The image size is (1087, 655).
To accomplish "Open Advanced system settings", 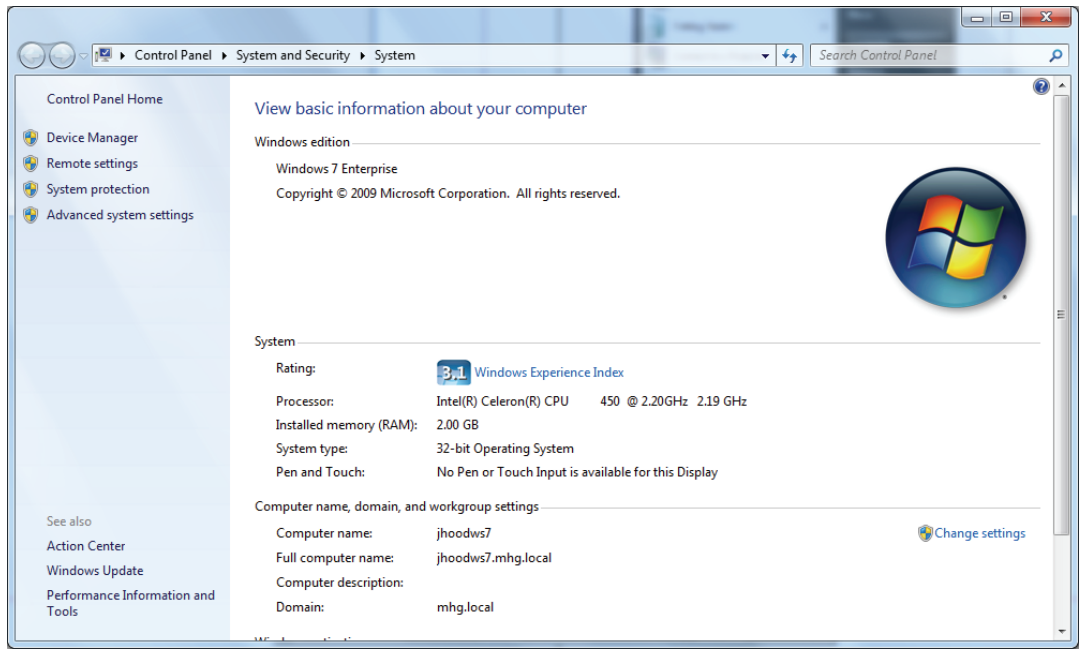I will click(120, 215).
